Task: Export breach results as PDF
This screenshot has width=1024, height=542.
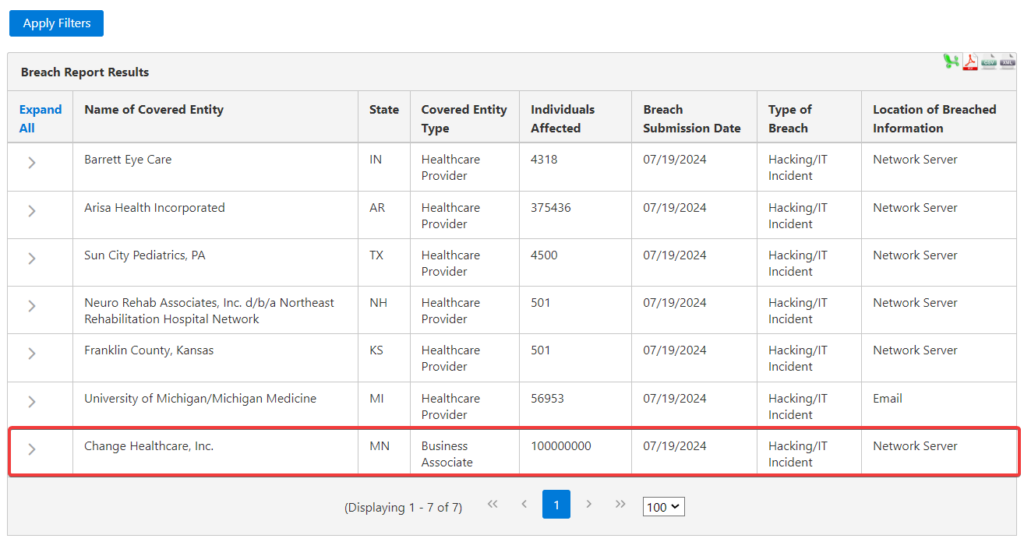Action: coord(970,62)
